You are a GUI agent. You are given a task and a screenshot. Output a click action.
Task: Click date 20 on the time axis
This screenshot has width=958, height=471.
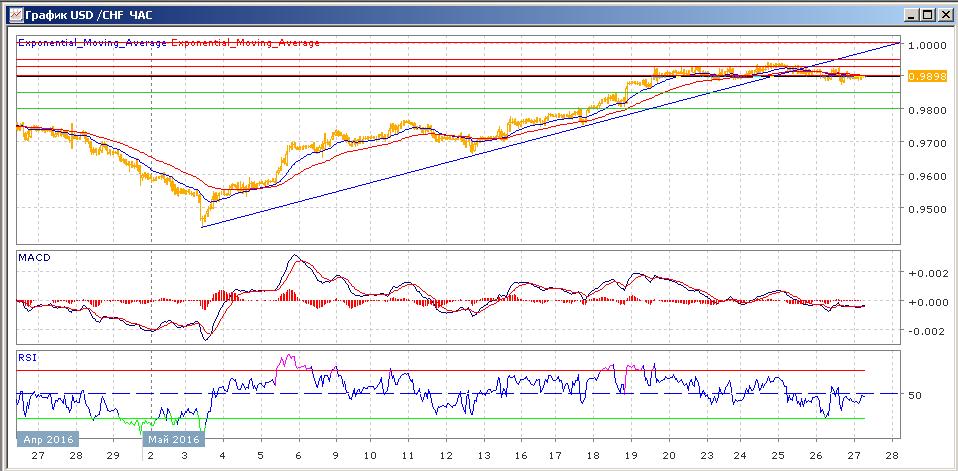[x=669, y=456]
